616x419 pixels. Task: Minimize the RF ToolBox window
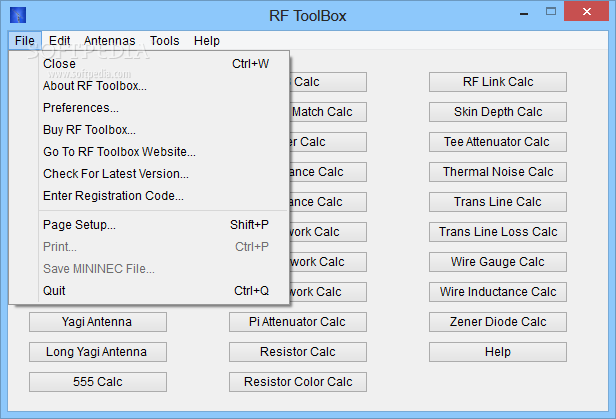click(524, 14)
